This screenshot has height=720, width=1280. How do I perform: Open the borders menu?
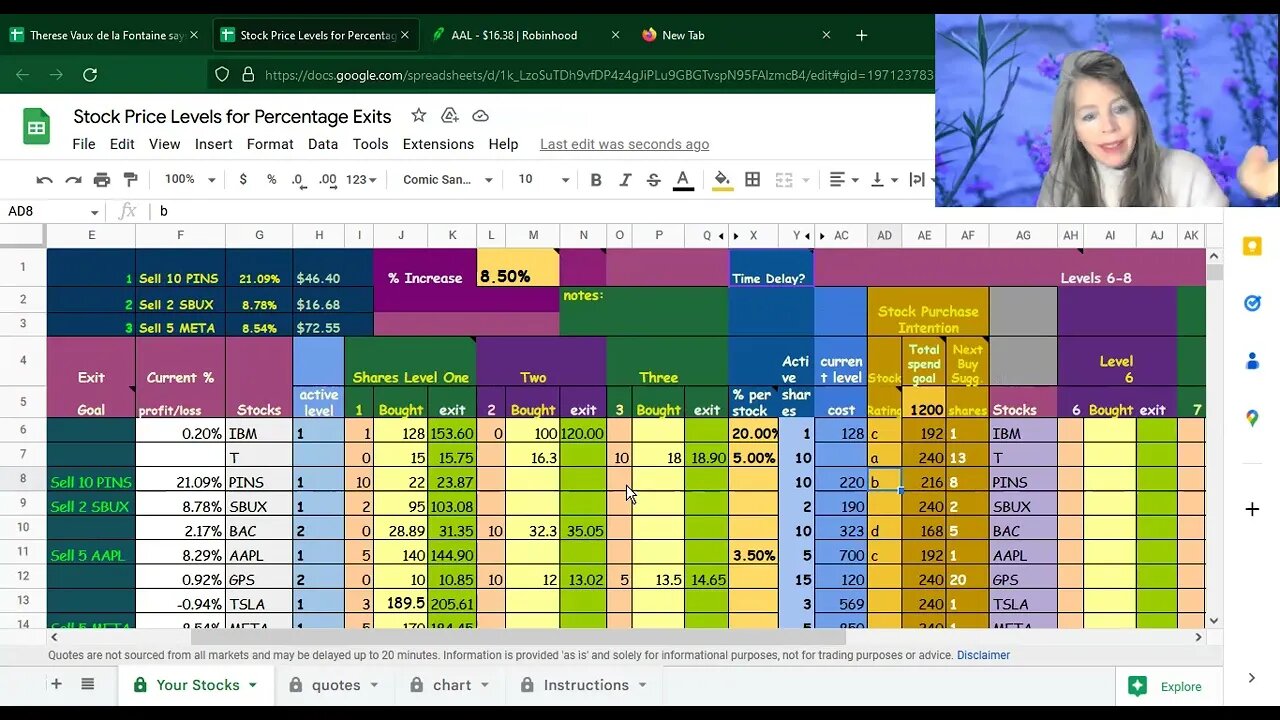click(x=753, y=180)
